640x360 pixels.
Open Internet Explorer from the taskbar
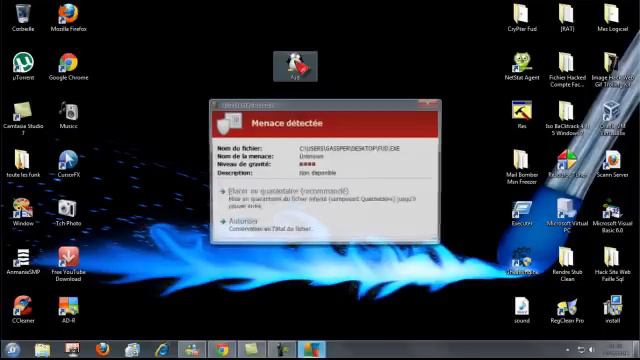162,350
